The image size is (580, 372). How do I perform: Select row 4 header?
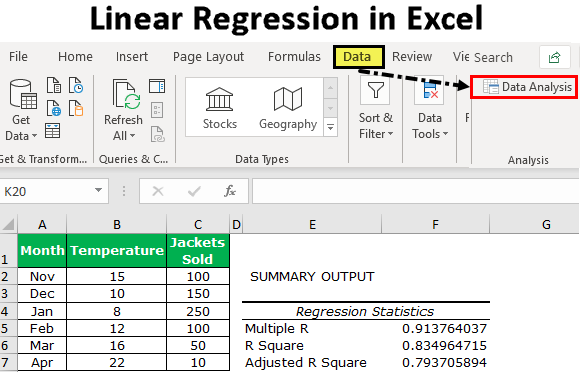[8, 311]
